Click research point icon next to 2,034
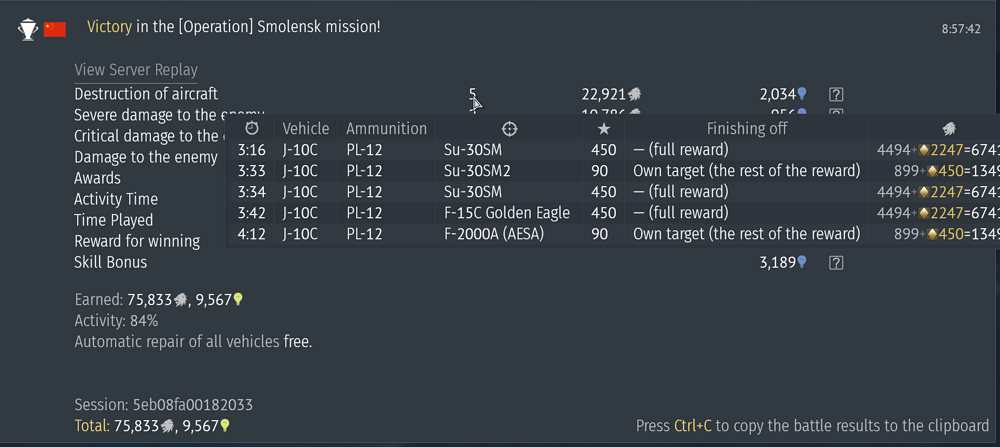This screenshot has width=1000, height=447. click(x=802, y=94)
